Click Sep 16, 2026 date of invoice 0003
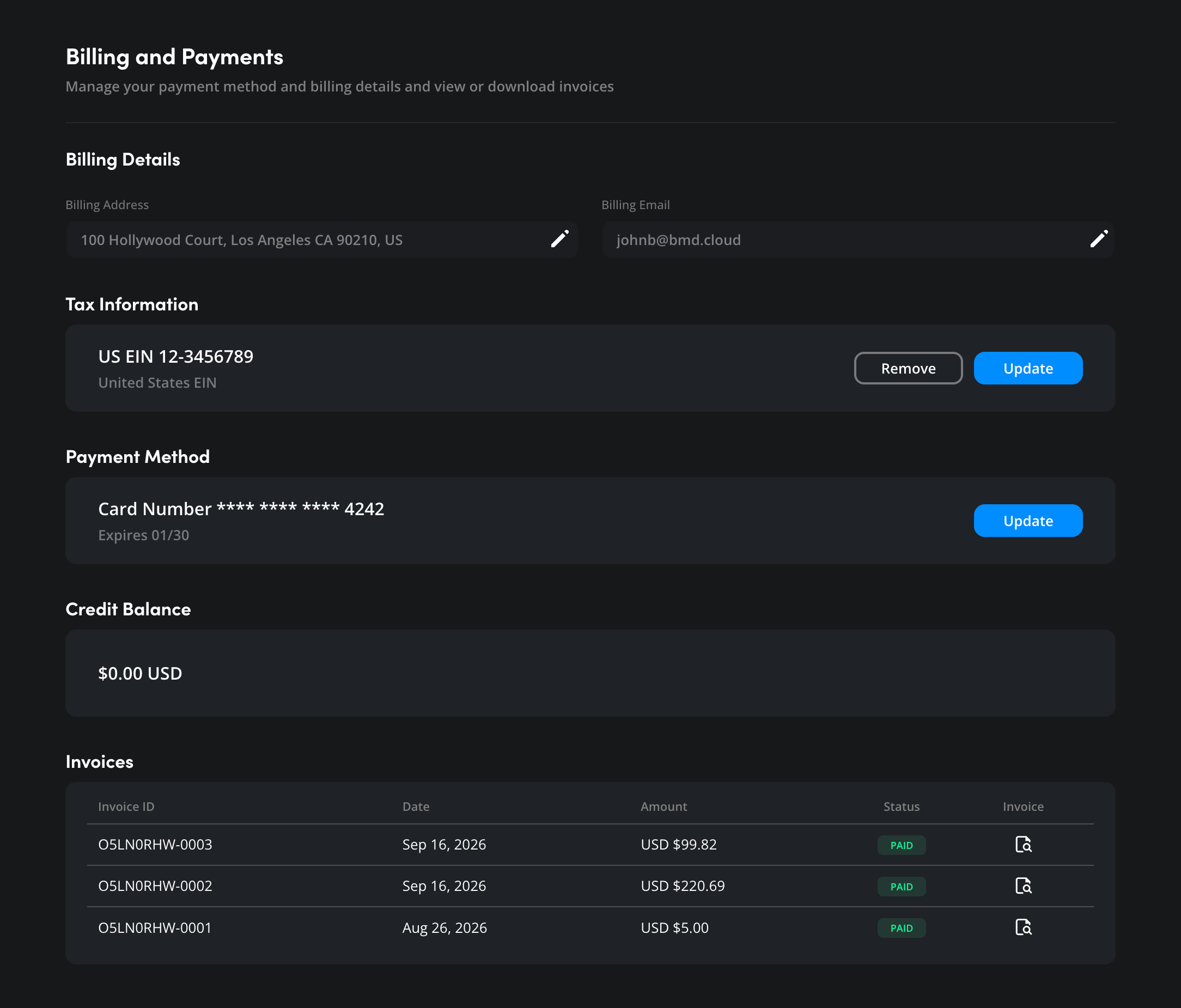1181x1008 pixels. (443, 845)
